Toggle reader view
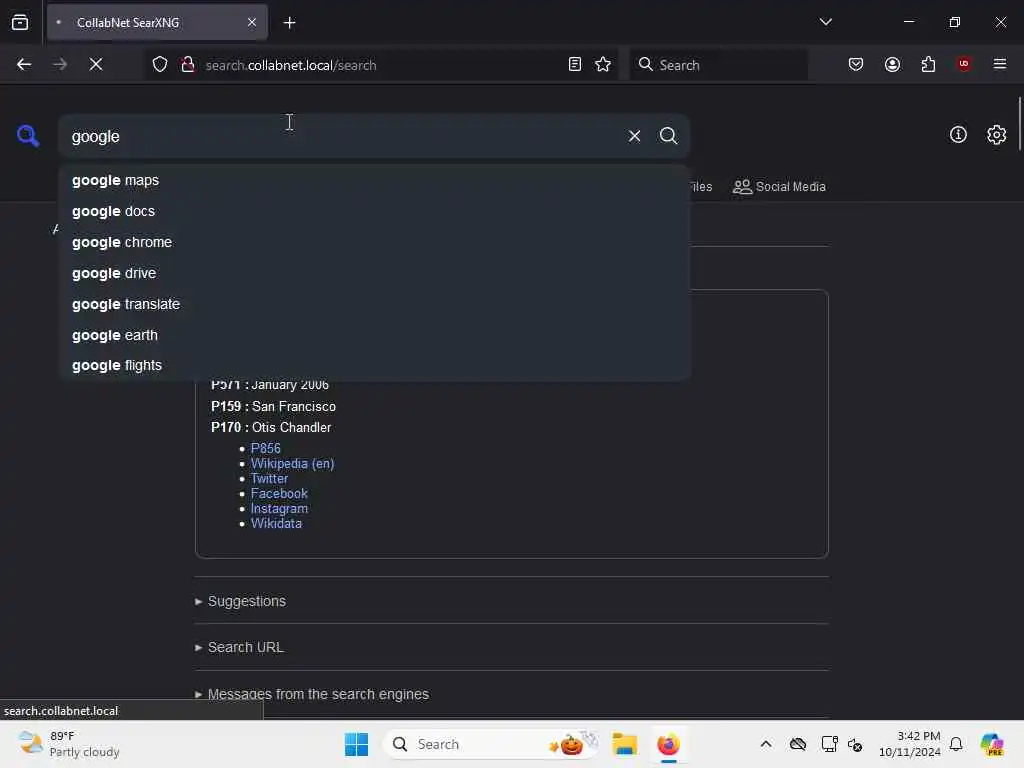Screen dimensions: 1024x768 tap(575, 64)
